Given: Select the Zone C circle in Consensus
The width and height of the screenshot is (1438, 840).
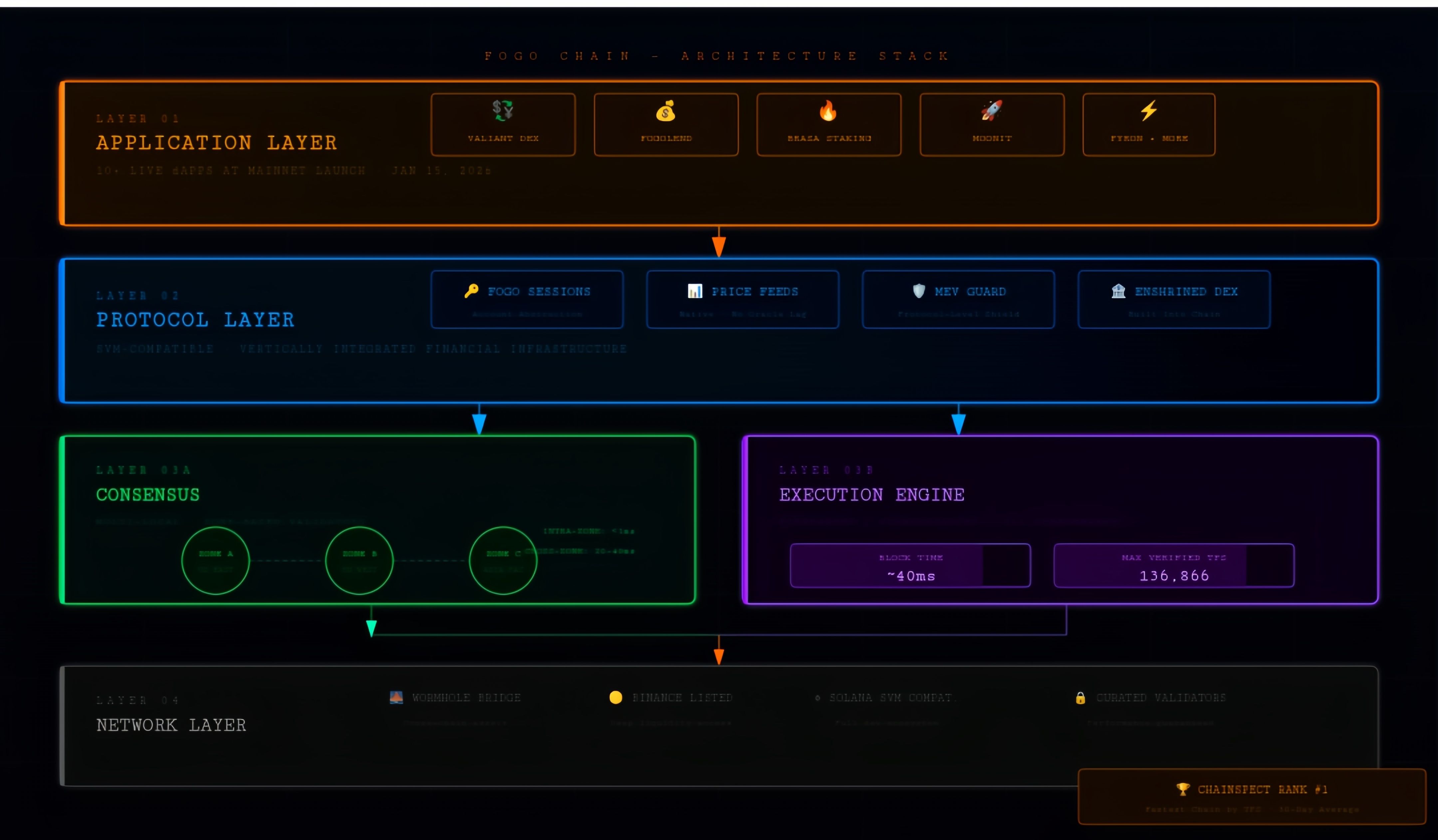Looking at the screenshot, I should (x=503, y=560).
